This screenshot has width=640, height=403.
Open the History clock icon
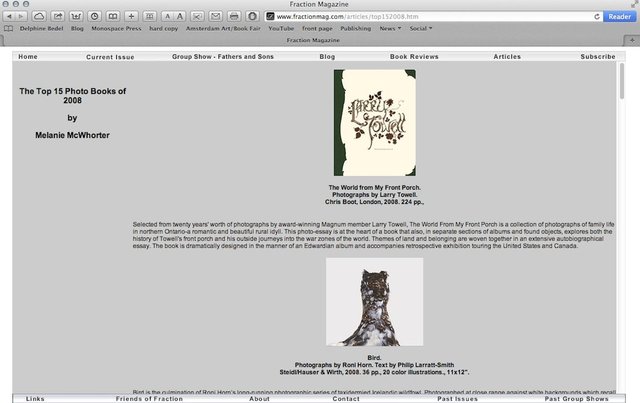click(94, 17)
